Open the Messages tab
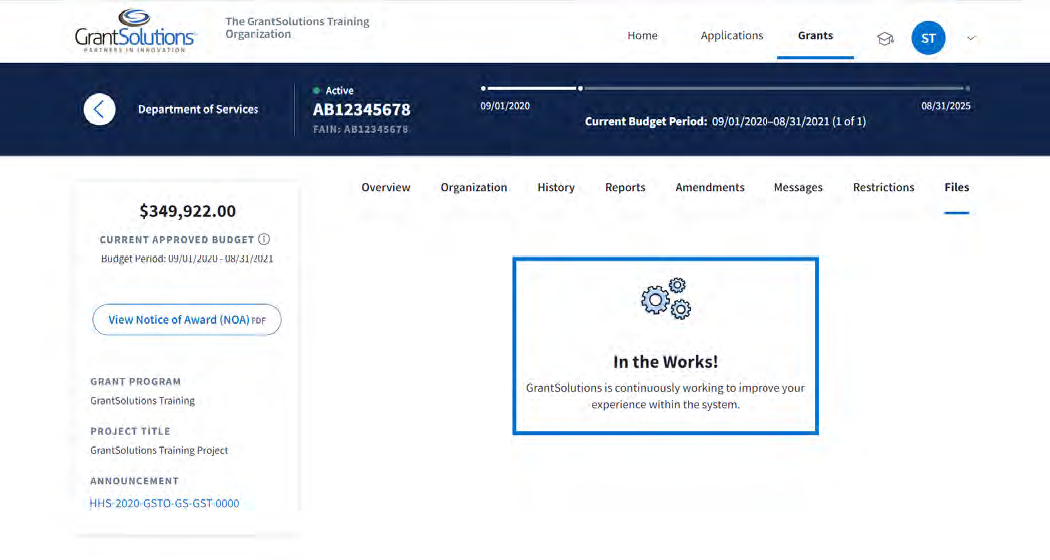 tap(798, 188)
